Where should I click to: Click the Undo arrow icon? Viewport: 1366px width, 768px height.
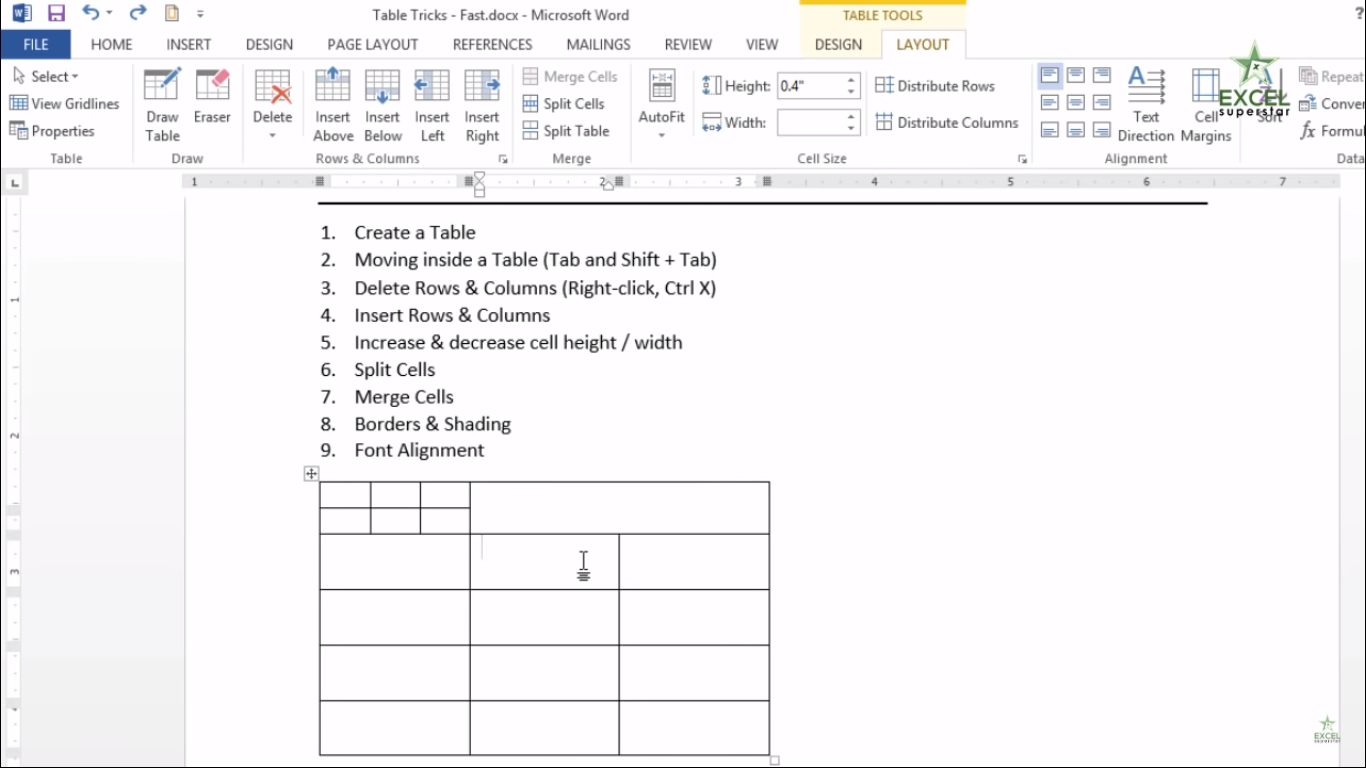tap(91, 14)
